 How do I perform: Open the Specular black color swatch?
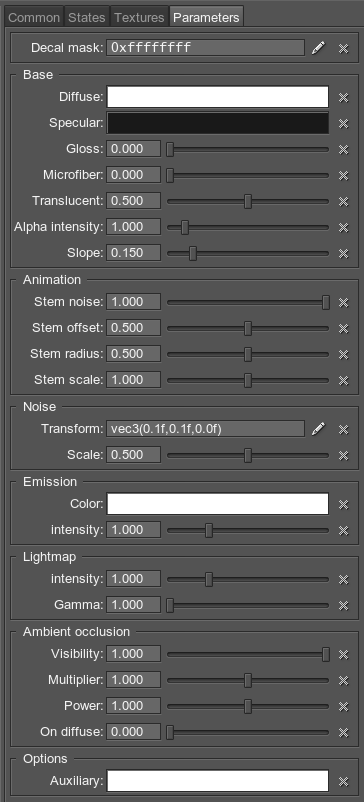click(x=218, y=123)
